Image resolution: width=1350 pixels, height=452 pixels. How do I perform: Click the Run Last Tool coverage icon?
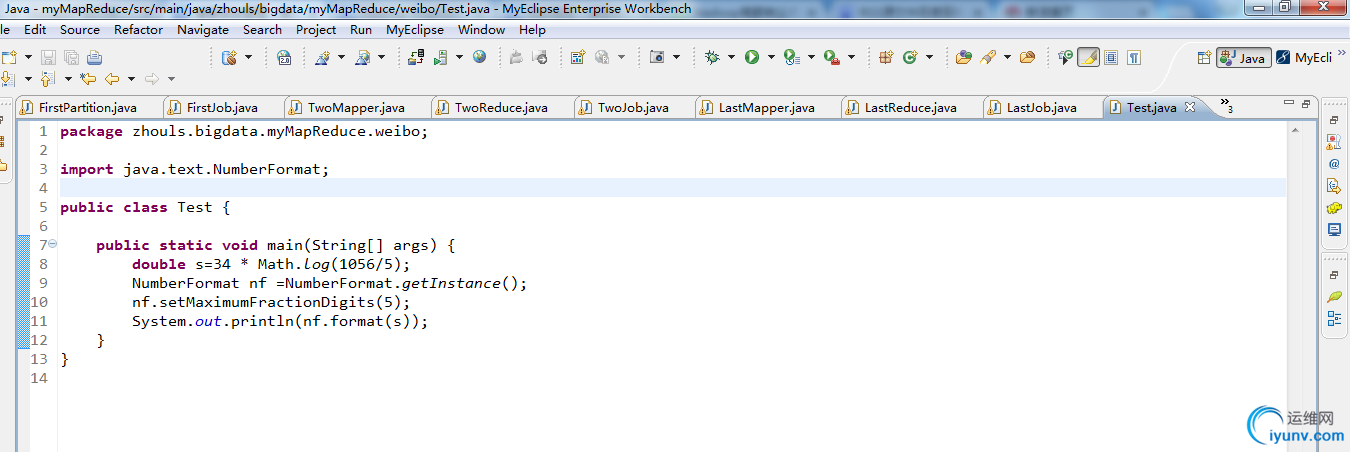click(x=792, y=57)
